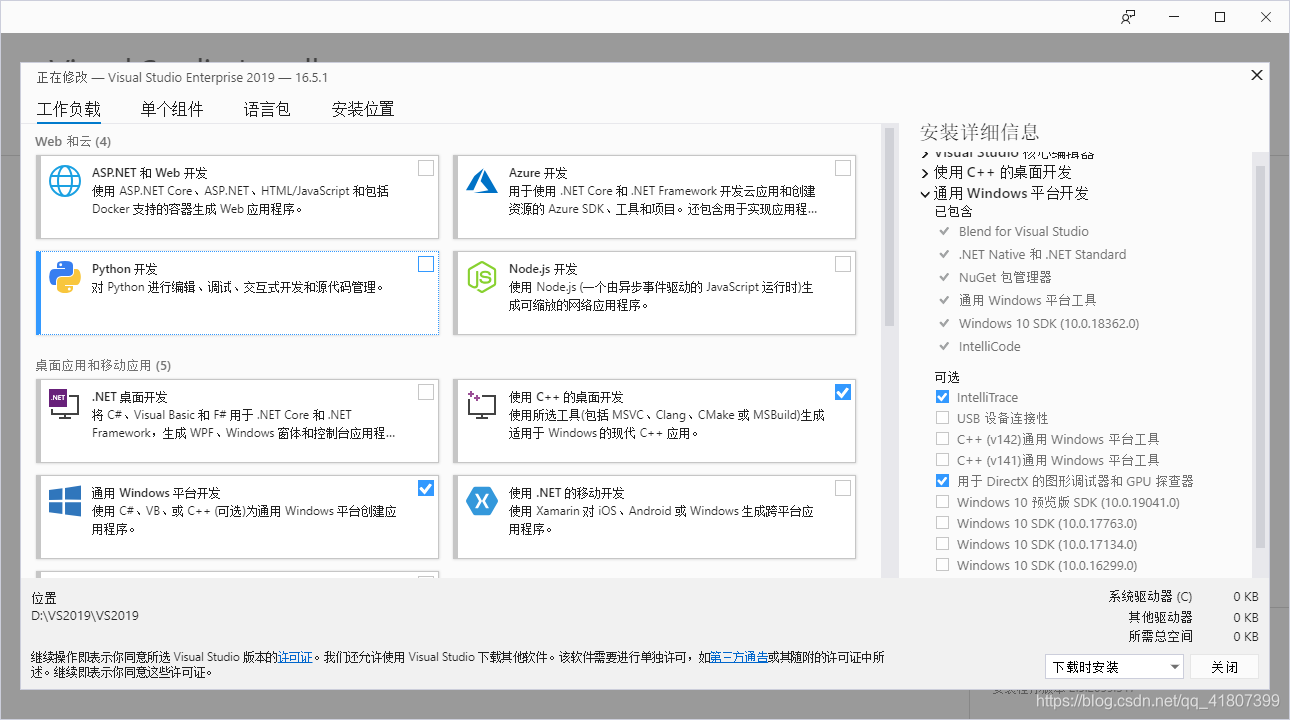Click the C++ desktop development monitor icon
1290x720 pixels.
click(x=482, y=404)
